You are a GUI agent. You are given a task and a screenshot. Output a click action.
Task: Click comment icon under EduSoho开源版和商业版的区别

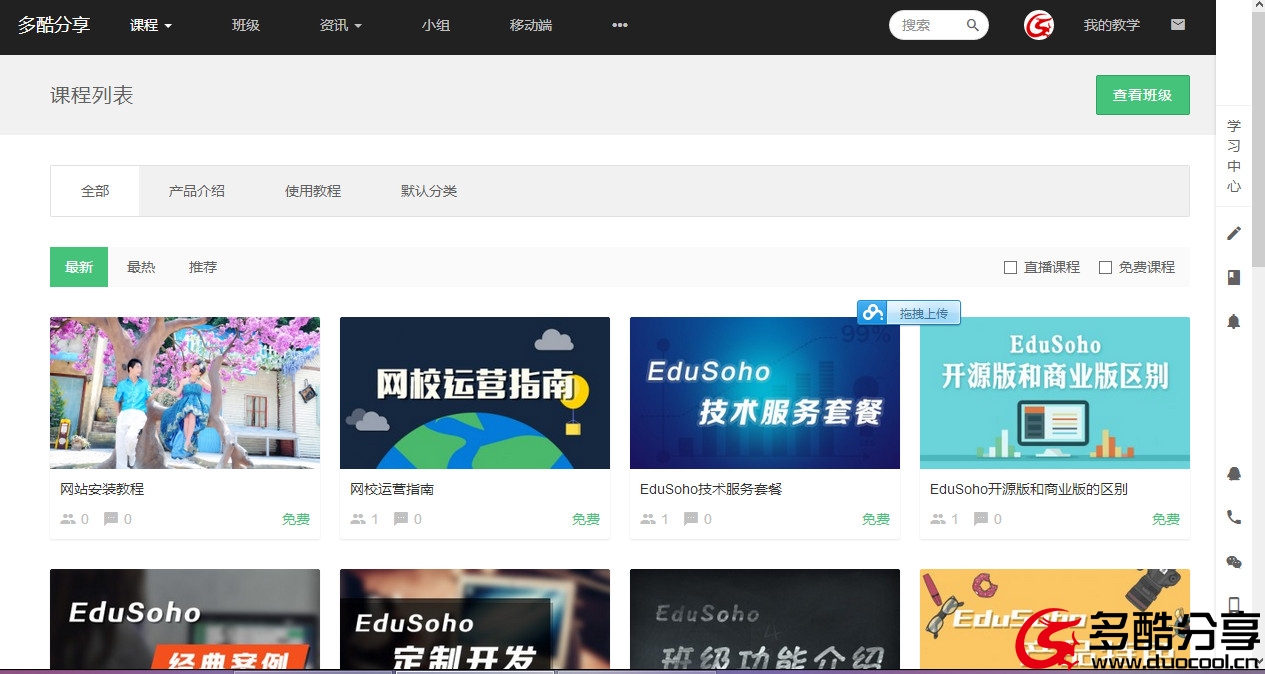981,519
